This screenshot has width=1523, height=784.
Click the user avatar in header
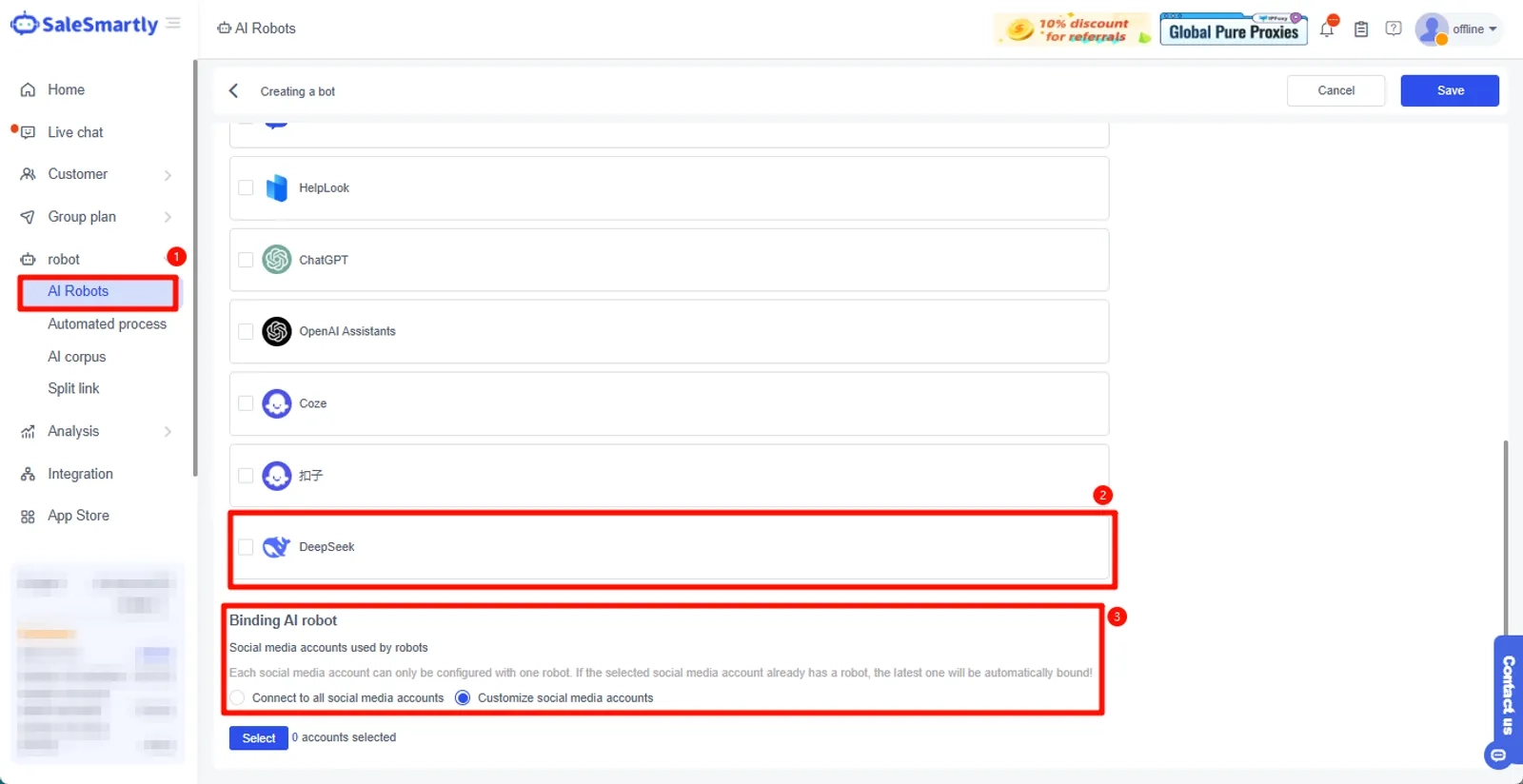[x=1432, y=29]
